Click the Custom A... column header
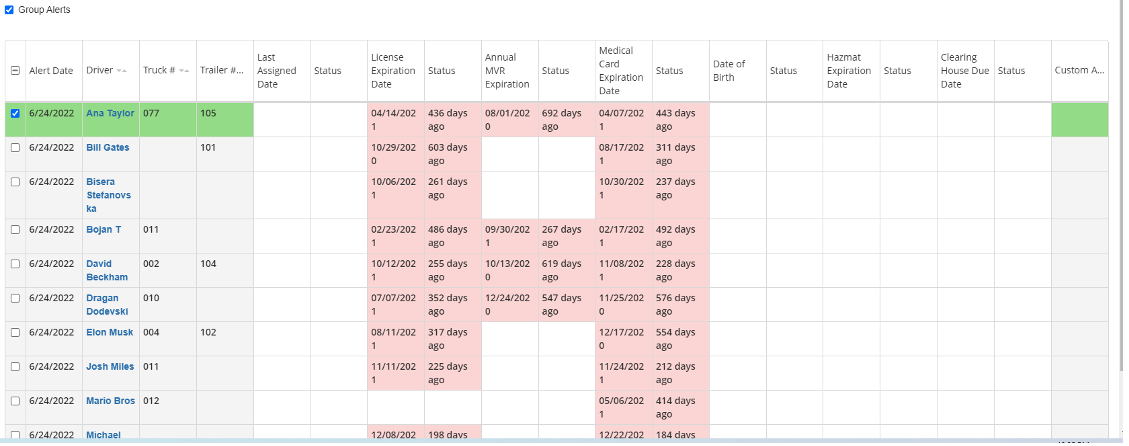The image size is (1129, 446). pyautogui.click(x=1079, y=71)
